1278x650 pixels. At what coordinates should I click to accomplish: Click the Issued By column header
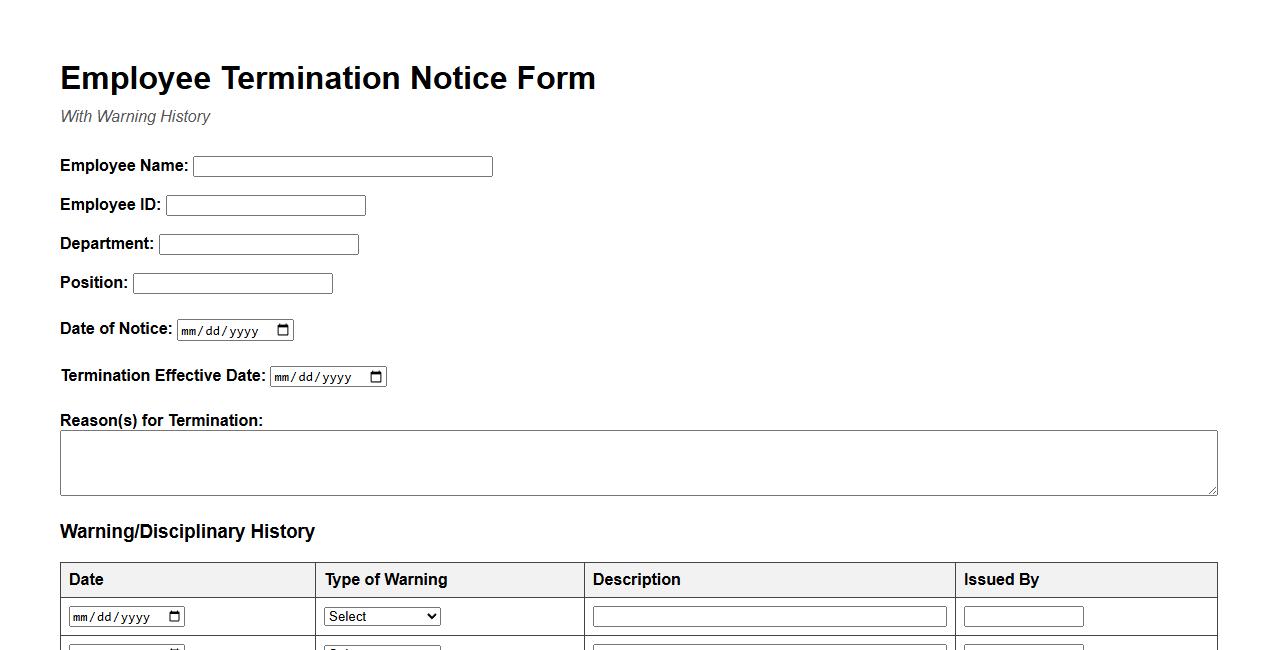point(1001,579)
